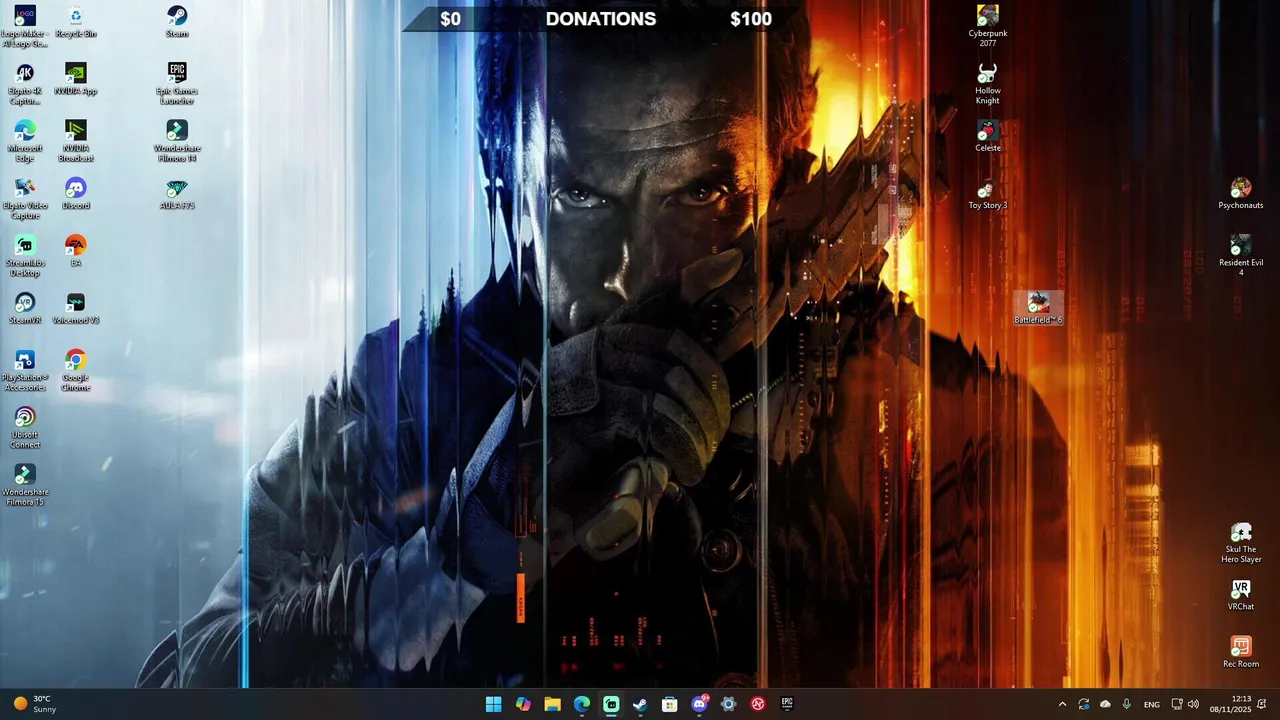Open Copilot from the taskbar
The height and width of the screenshot is (720, 1280).
click(x=523, y=704)
